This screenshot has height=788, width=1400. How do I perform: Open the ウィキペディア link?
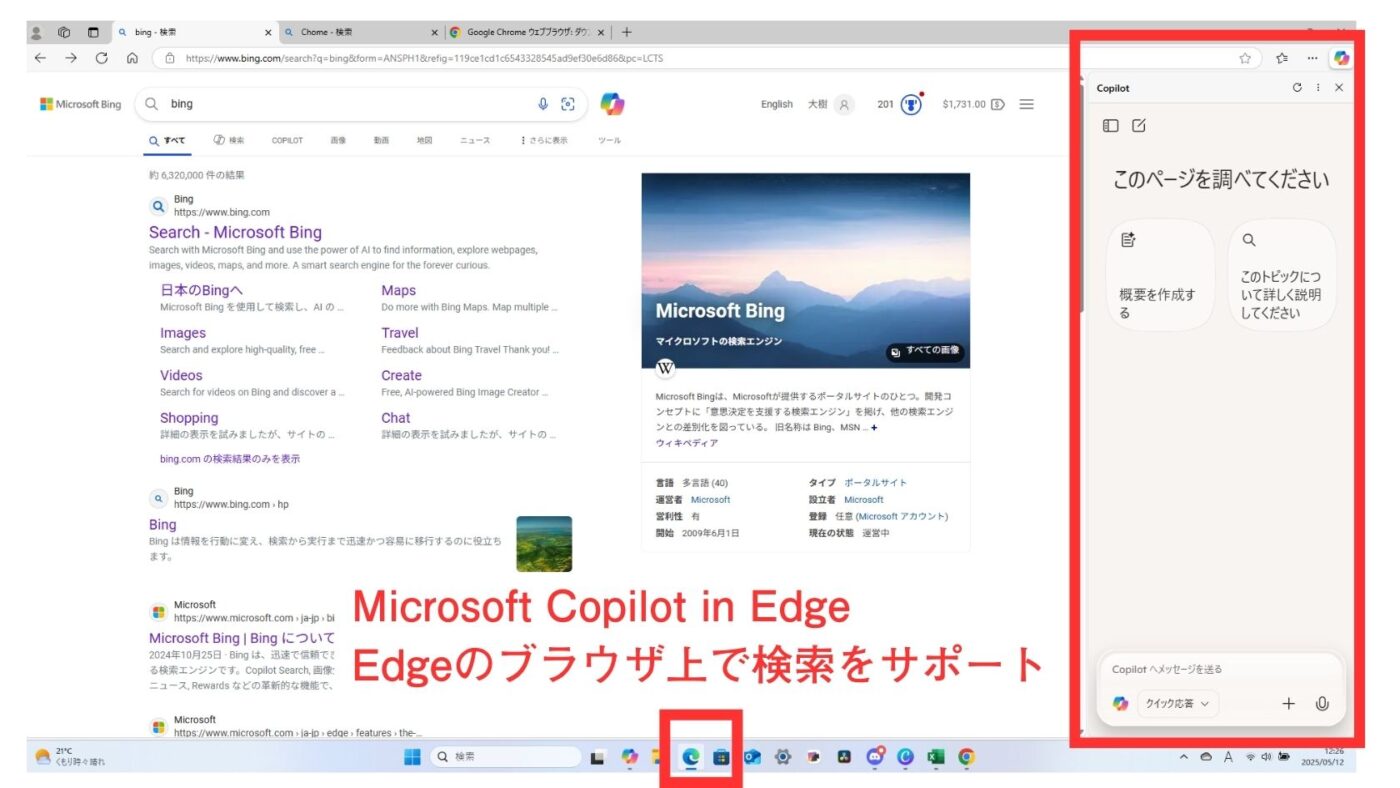coord(686,443)
